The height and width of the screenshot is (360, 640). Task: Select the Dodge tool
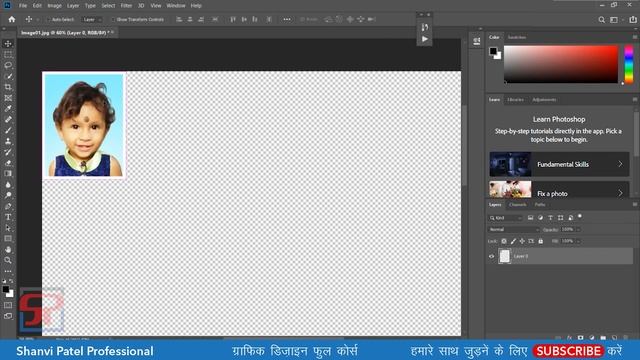click(8, 195)
